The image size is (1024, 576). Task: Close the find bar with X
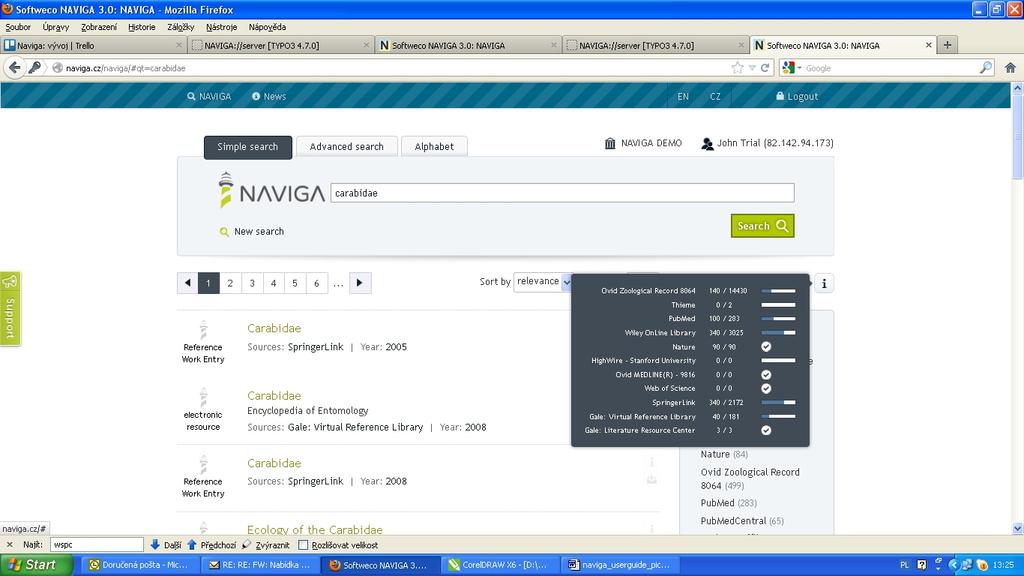(9, 545)
